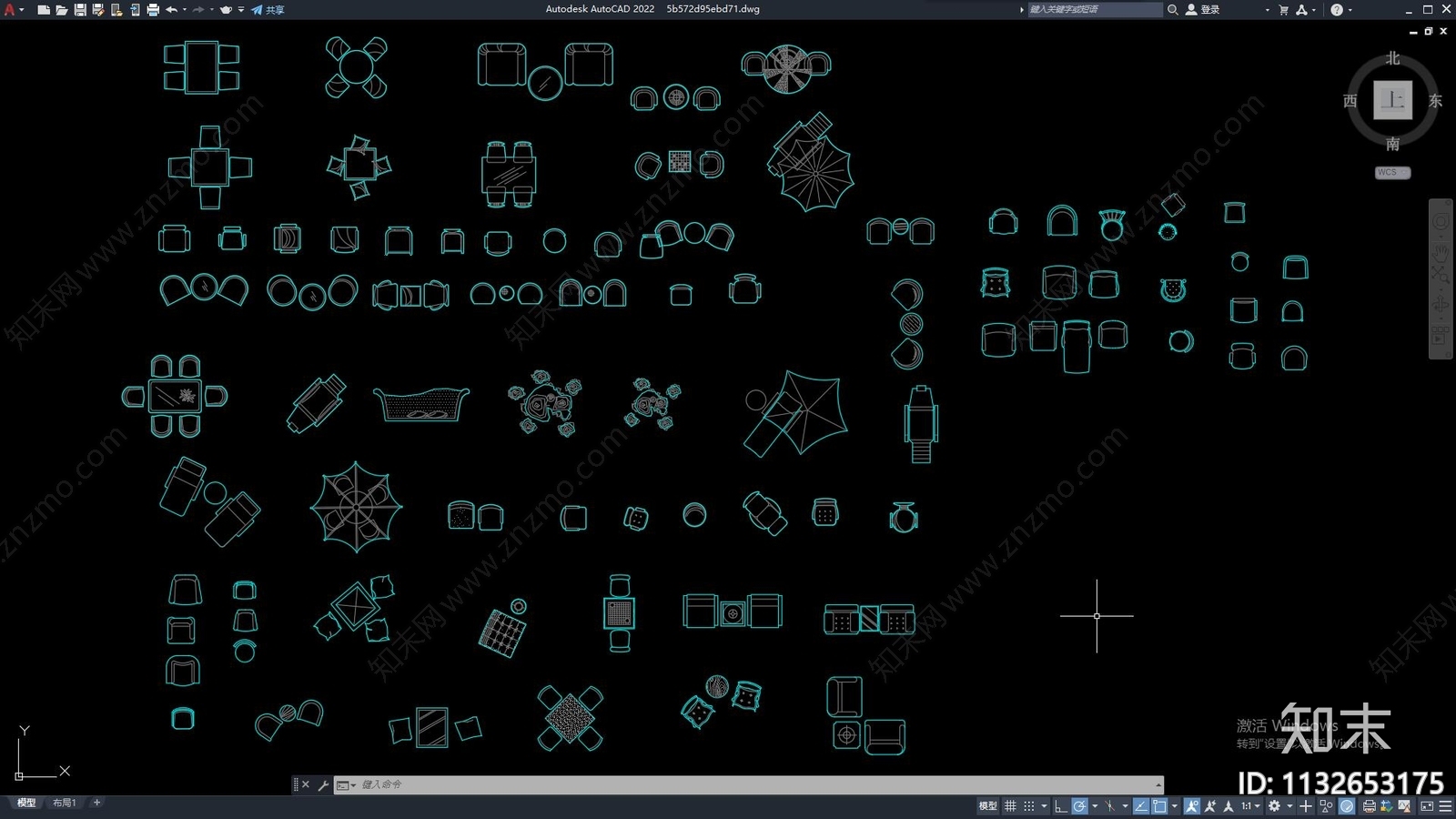1456x819 pixels.
Task: Click the help search input field
Action: coord(1095,9)
